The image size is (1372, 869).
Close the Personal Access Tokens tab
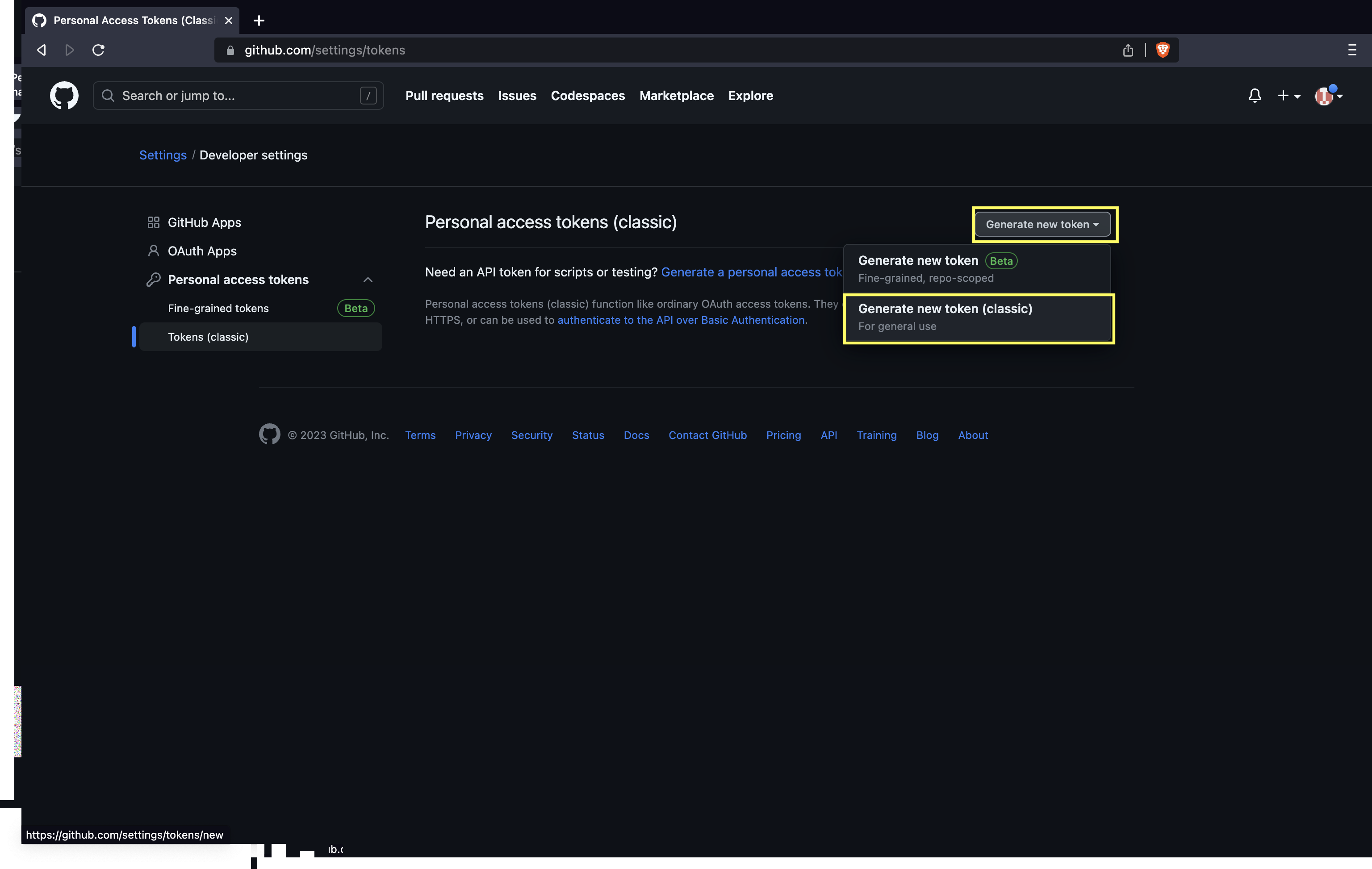[x=229, y=21]
